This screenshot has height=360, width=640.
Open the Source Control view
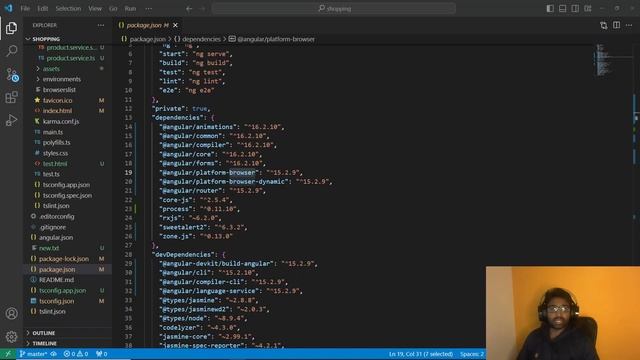(11, 74)
